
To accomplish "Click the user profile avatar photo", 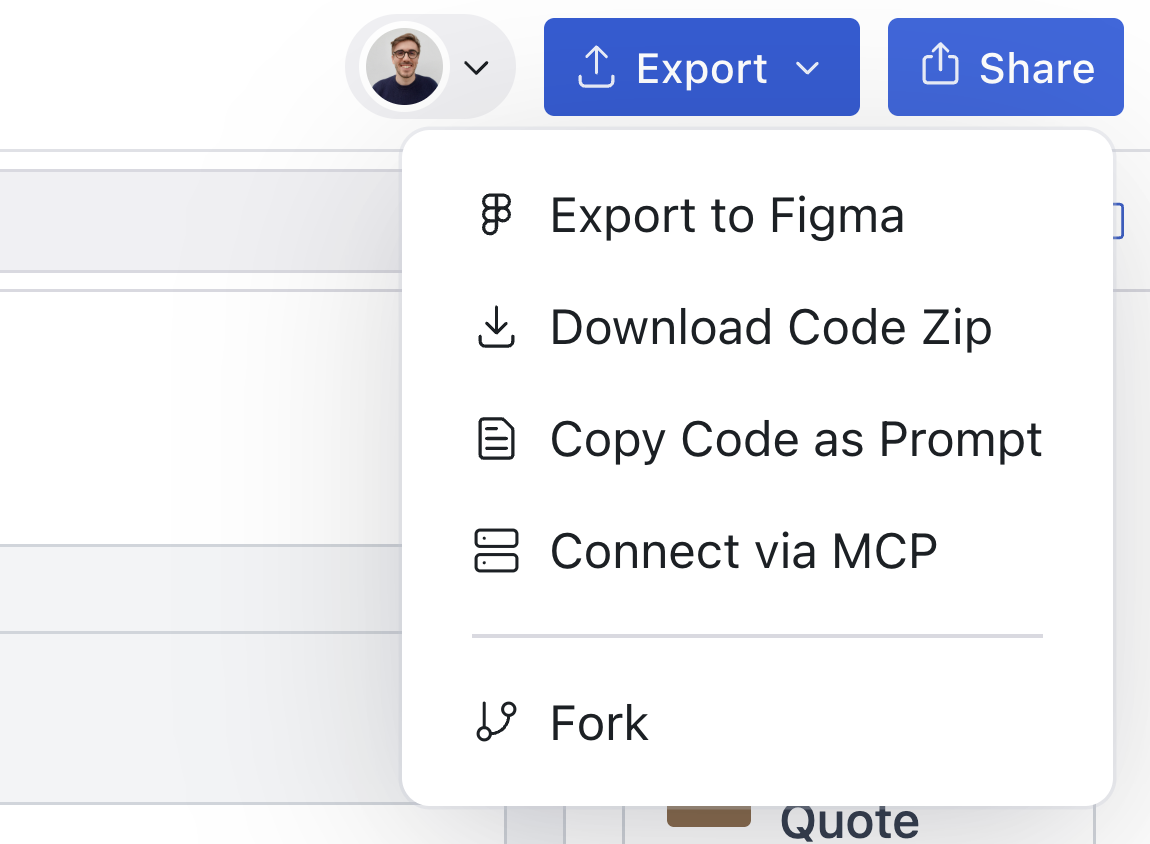I will [x=404, y=68].
